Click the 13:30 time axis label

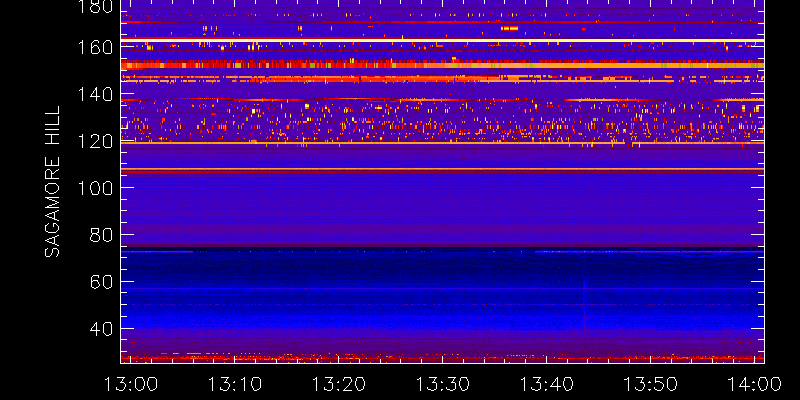(x=442, y=384)
